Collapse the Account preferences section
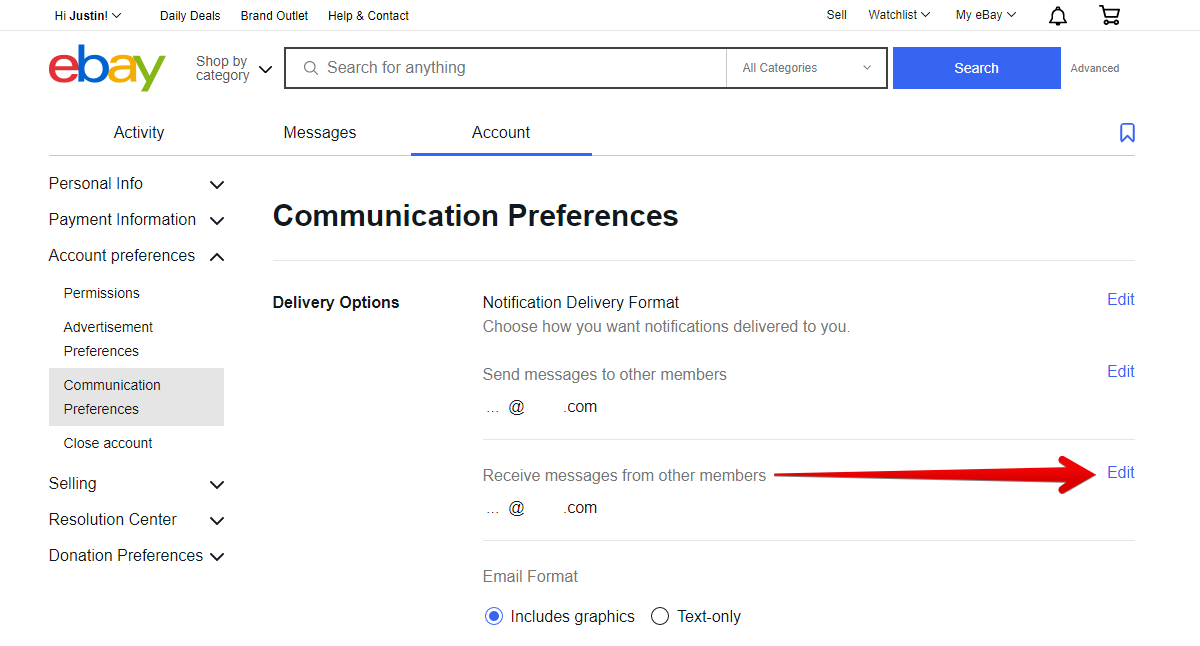The height and width of the screenshot is (646, 1200). [x=136, y=256]
